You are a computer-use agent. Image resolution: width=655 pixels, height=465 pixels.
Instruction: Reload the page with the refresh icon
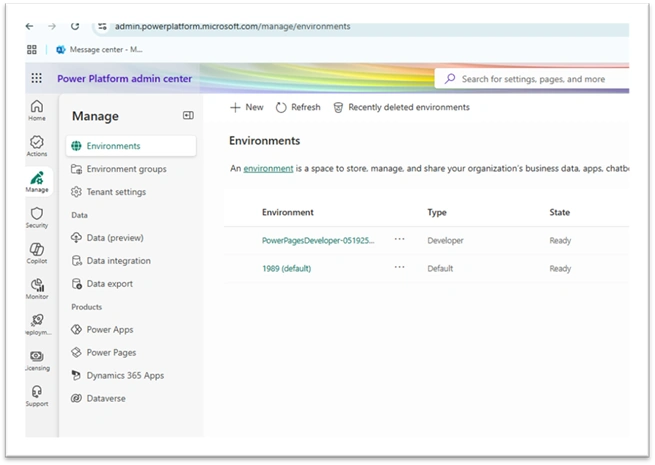(75, 26)
